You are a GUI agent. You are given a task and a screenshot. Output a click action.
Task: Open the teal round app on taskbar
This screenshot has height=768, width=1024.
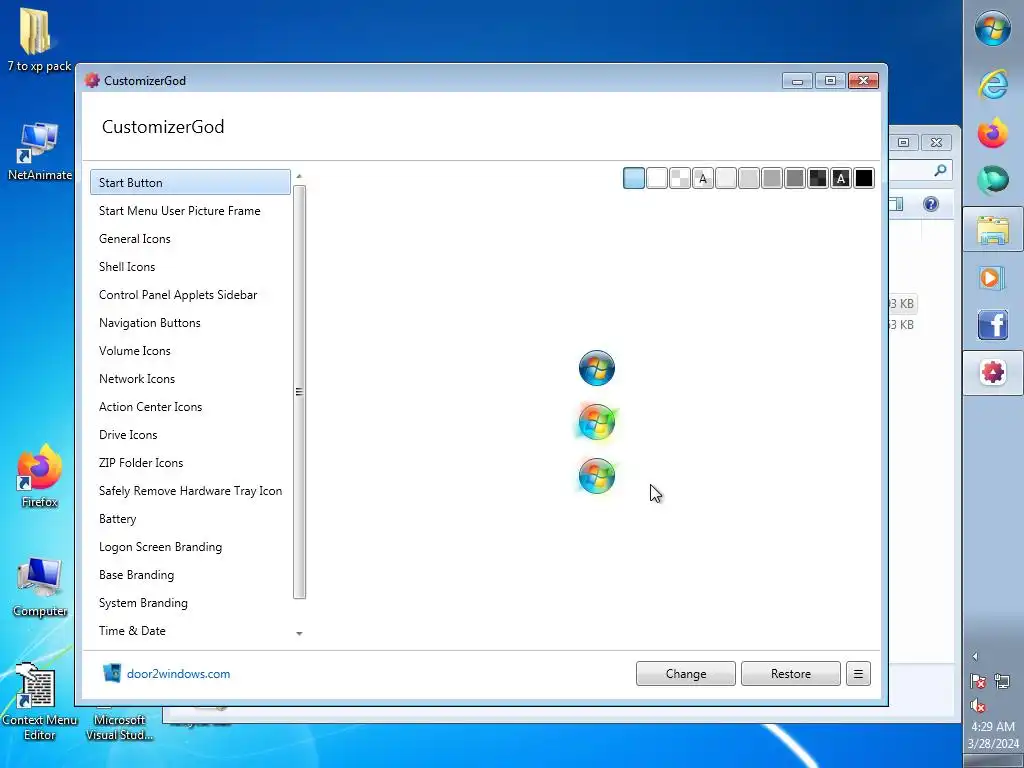[993, 180]
